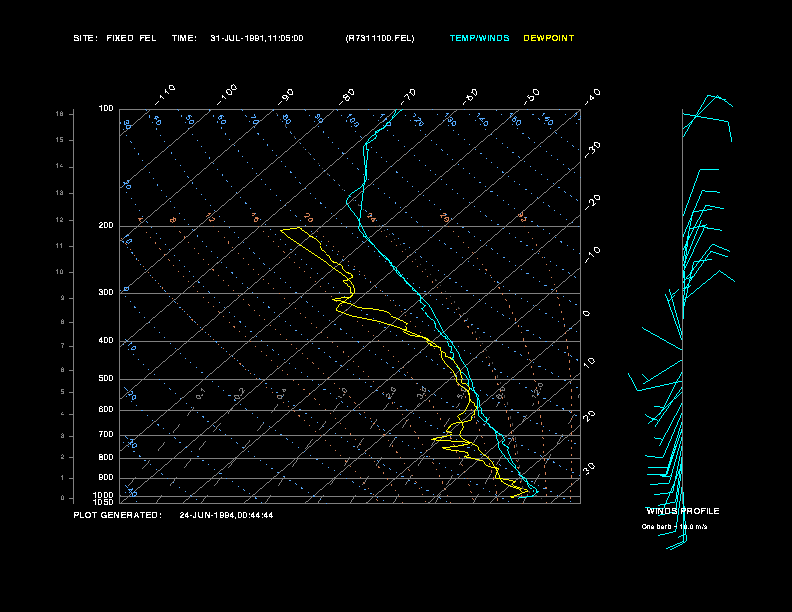Click the '-90' temperature axis label
Image resolution: width=792 pixels, height=612 pixels.
pos(286,97)
